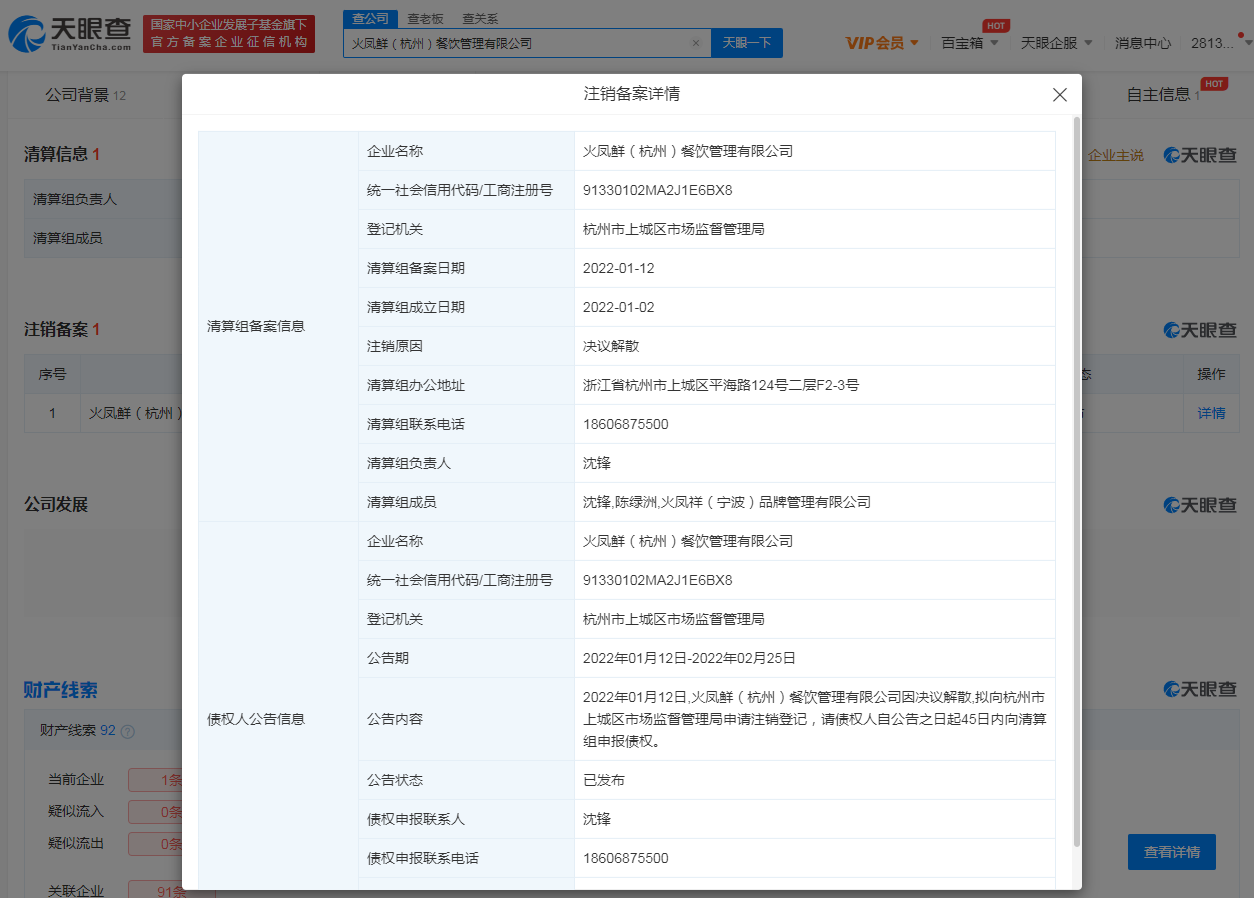Click the help icon beside 财产线索 92

(127, 731)
